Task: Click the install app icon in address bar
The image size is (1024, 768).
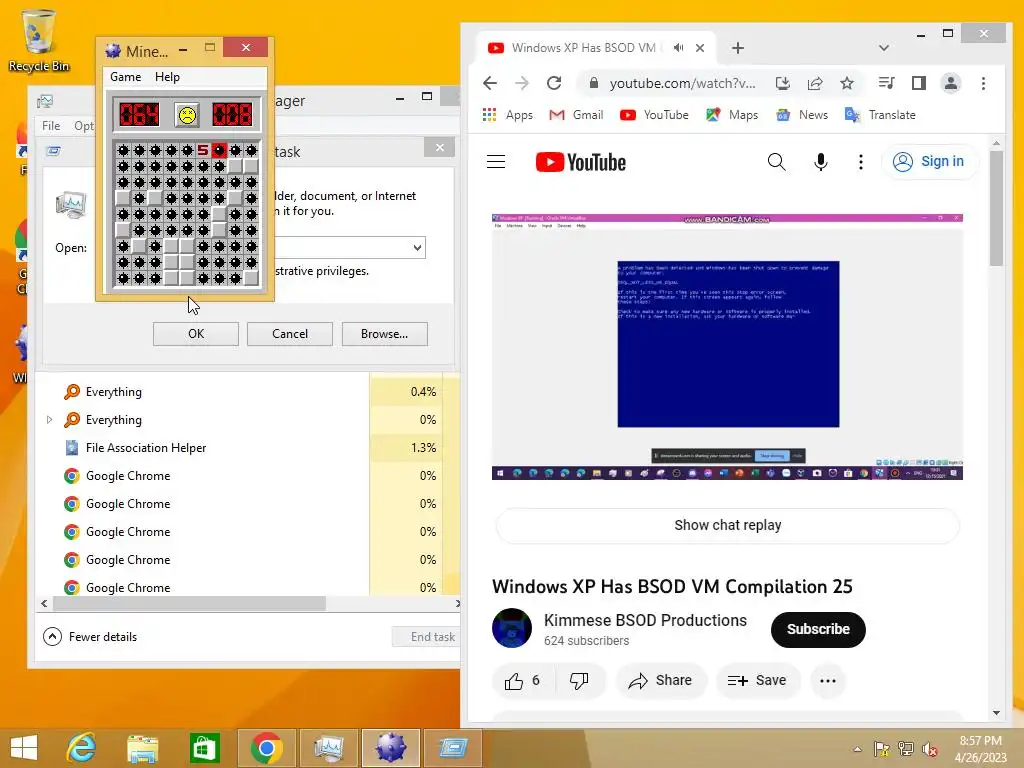Action: [x=782, y=83]
